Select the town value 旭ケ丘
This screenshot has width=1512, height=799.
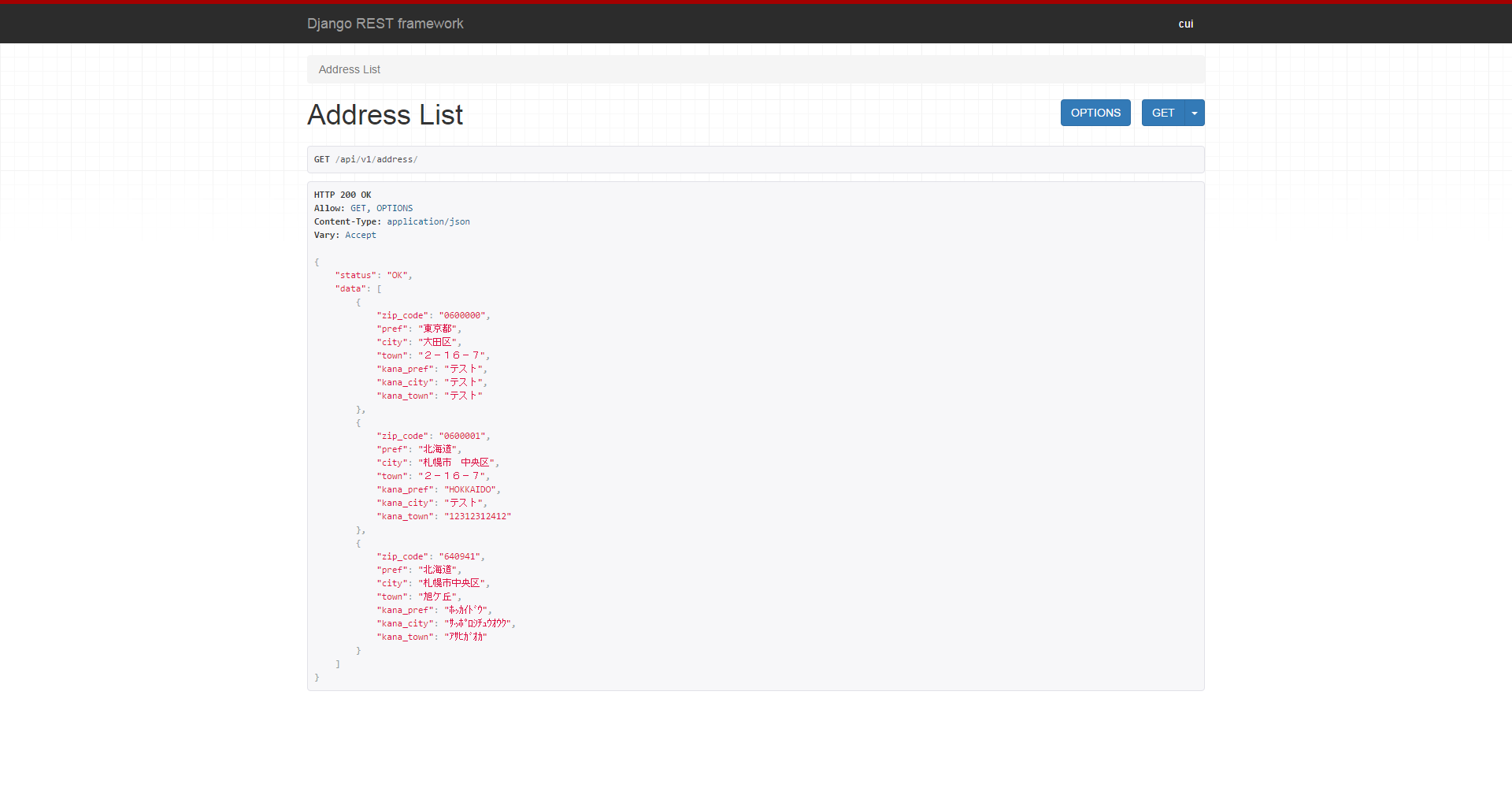(437, 596)
